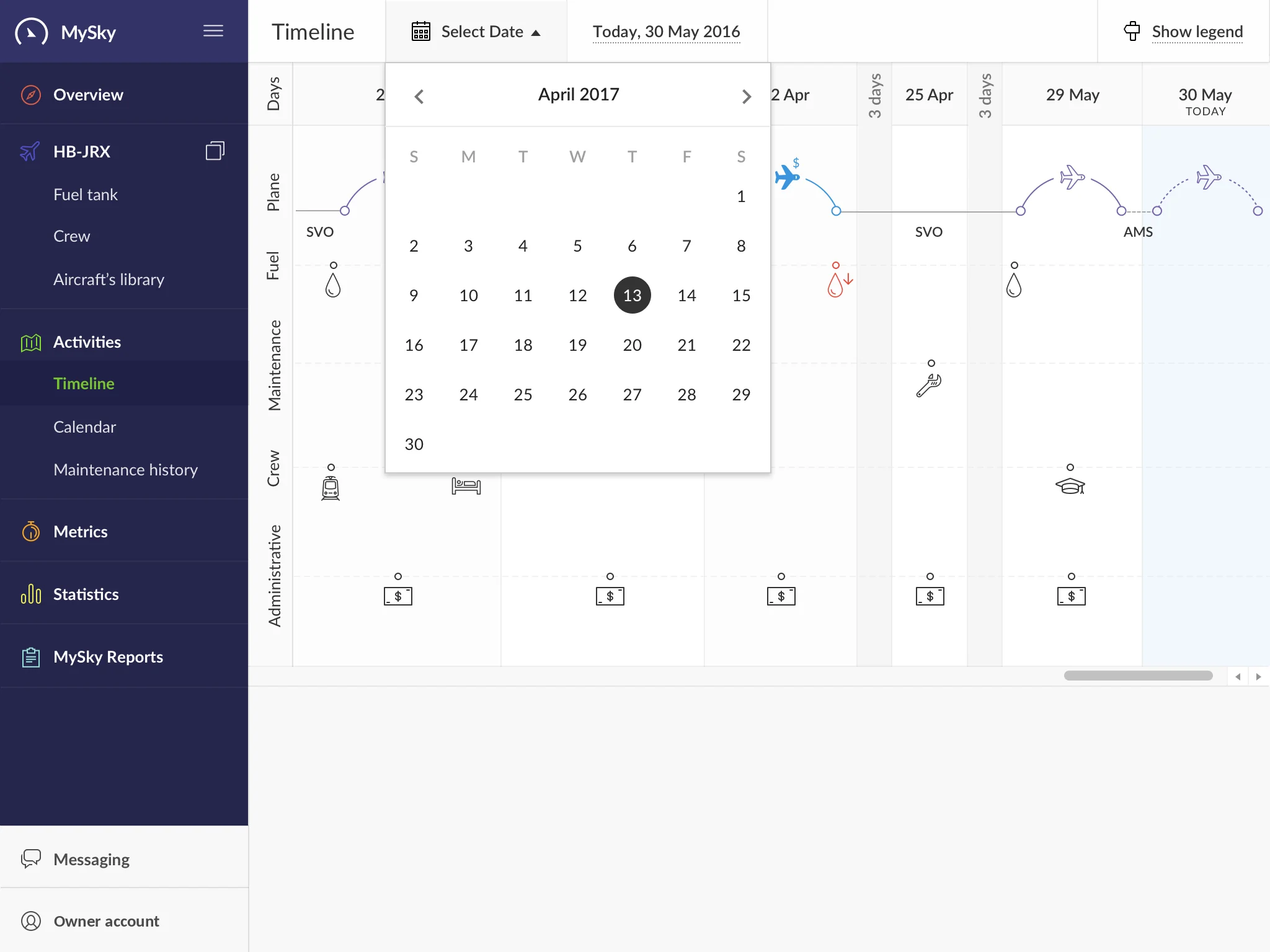Go to next month in calendar
The height and width of the screenshot is (952, 1270).
pyautogui.click(x=747, y=97)
